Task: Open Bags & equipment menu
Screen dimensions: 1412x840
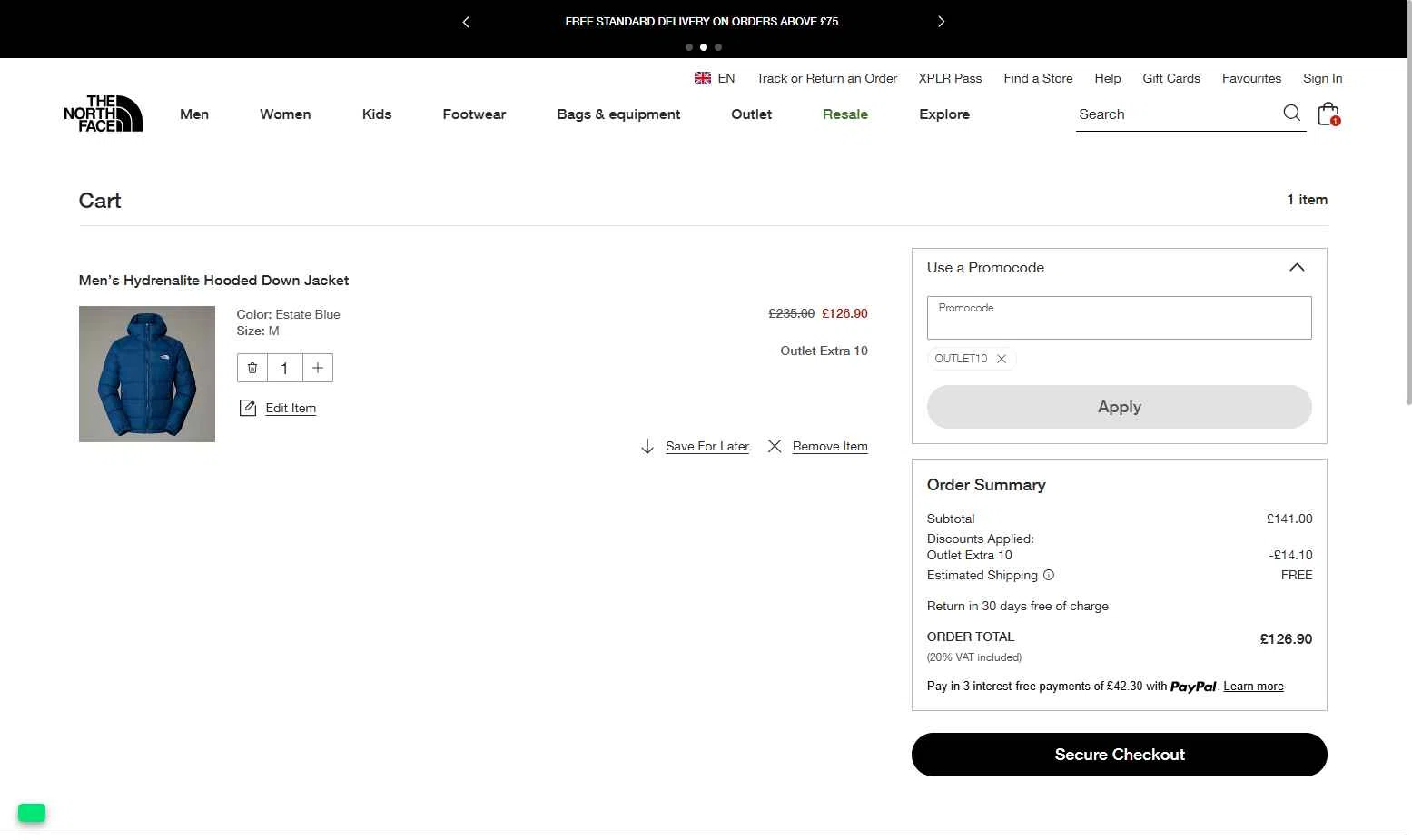Action: [x=618, y=114]
